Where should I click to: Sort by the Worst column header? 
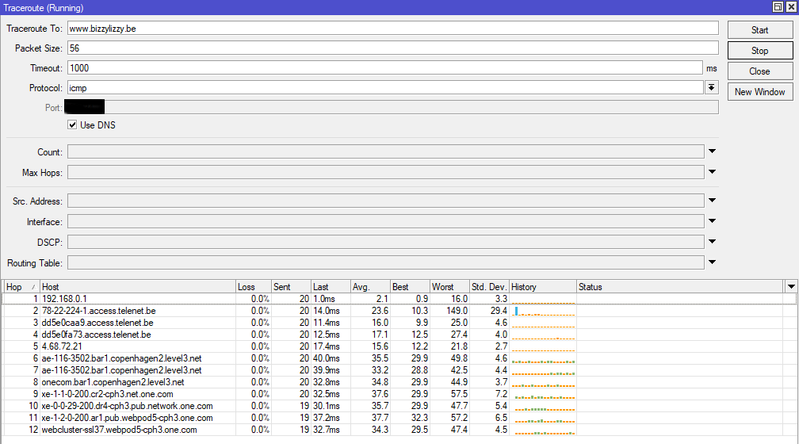coord(450,286)
